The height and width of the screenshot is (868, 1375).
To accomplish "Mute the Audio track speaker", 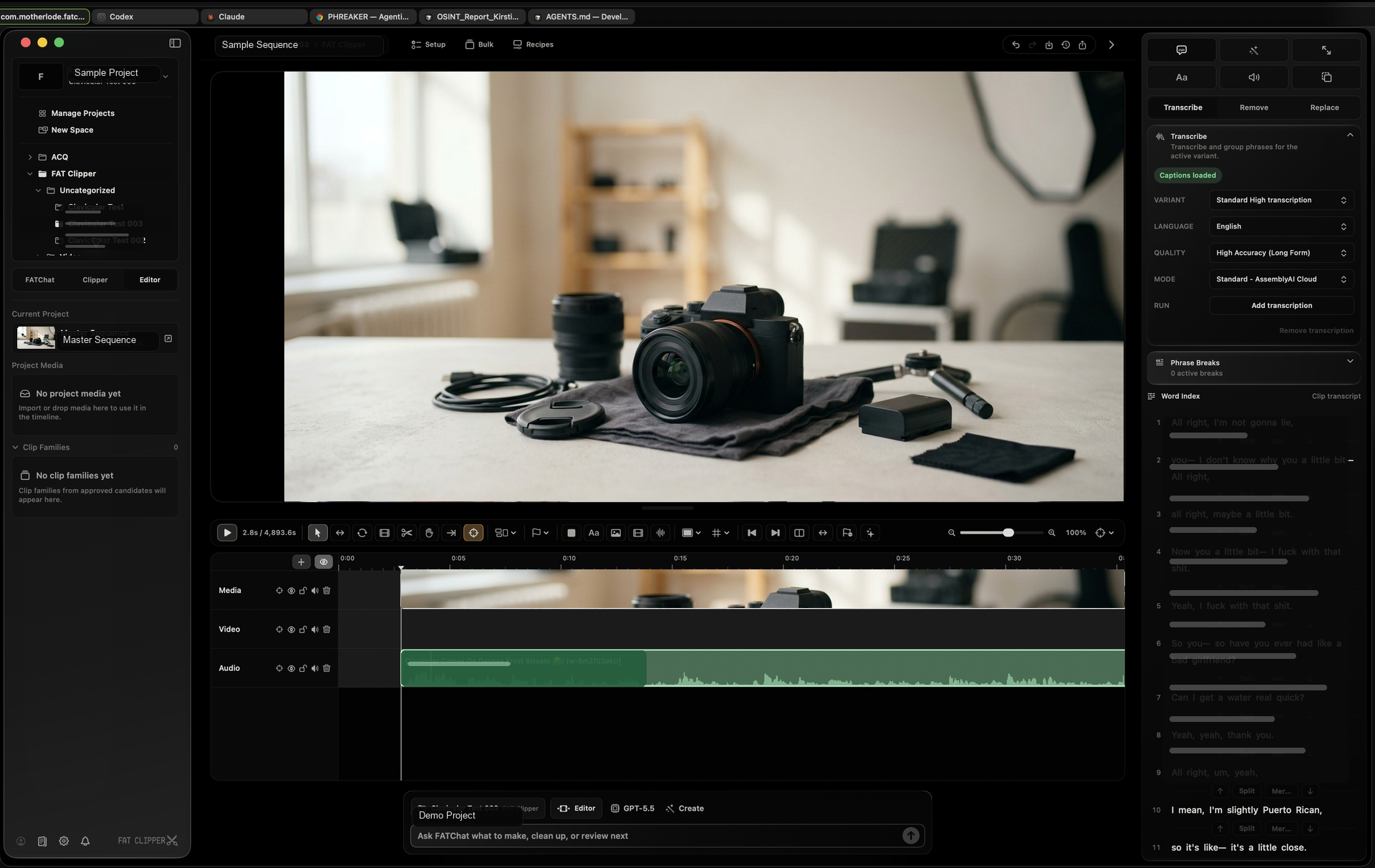I will pos(315,668).
